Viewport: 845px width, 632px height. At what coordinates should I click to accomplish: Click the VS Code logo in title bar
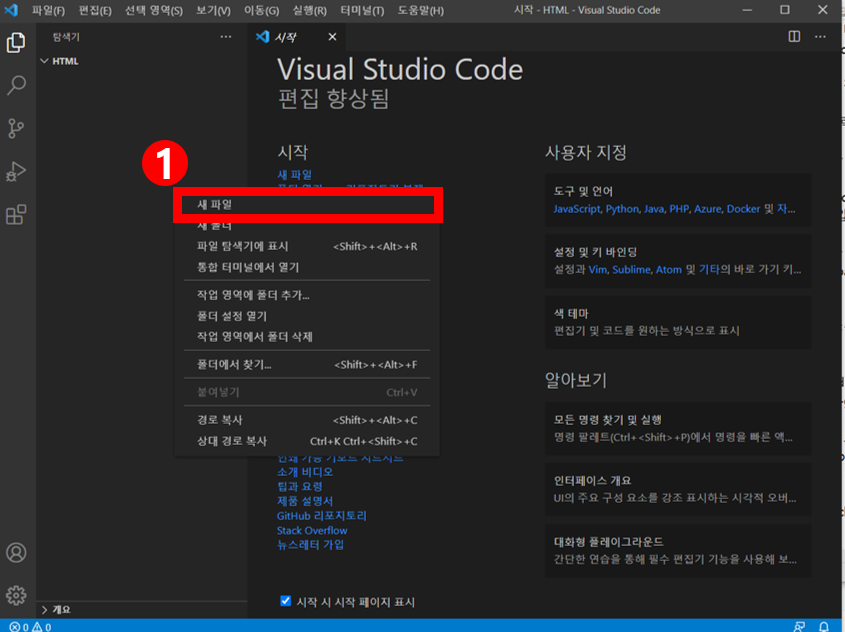point(11,10)
